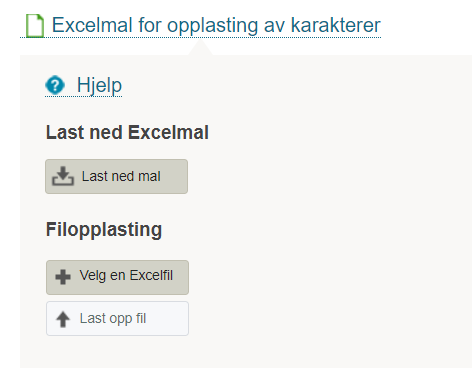Upload using the Last opp fil button
472x368 pixels.
click(117, 318)
